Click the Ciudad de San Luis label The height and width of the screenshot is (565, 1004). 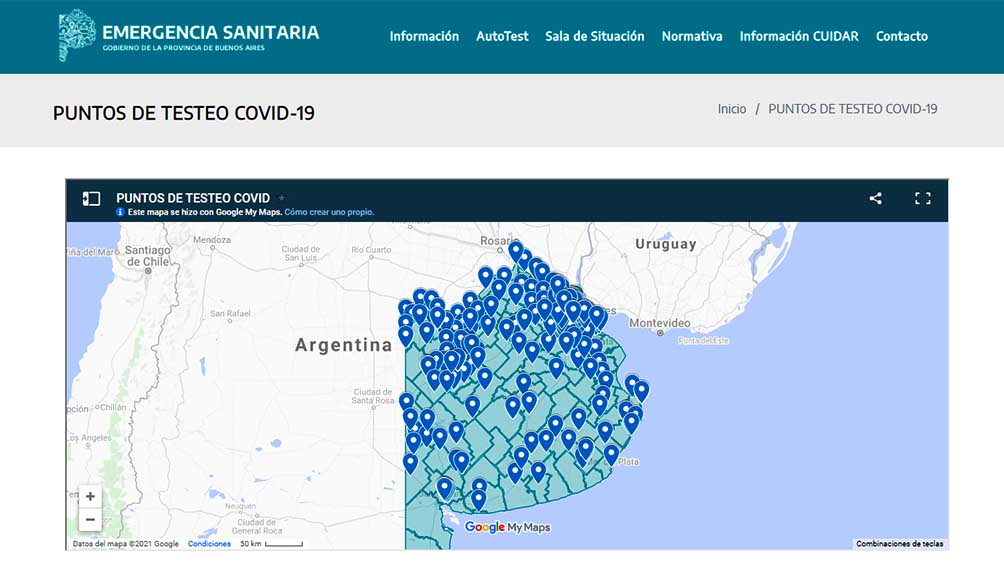click(300, 253)
